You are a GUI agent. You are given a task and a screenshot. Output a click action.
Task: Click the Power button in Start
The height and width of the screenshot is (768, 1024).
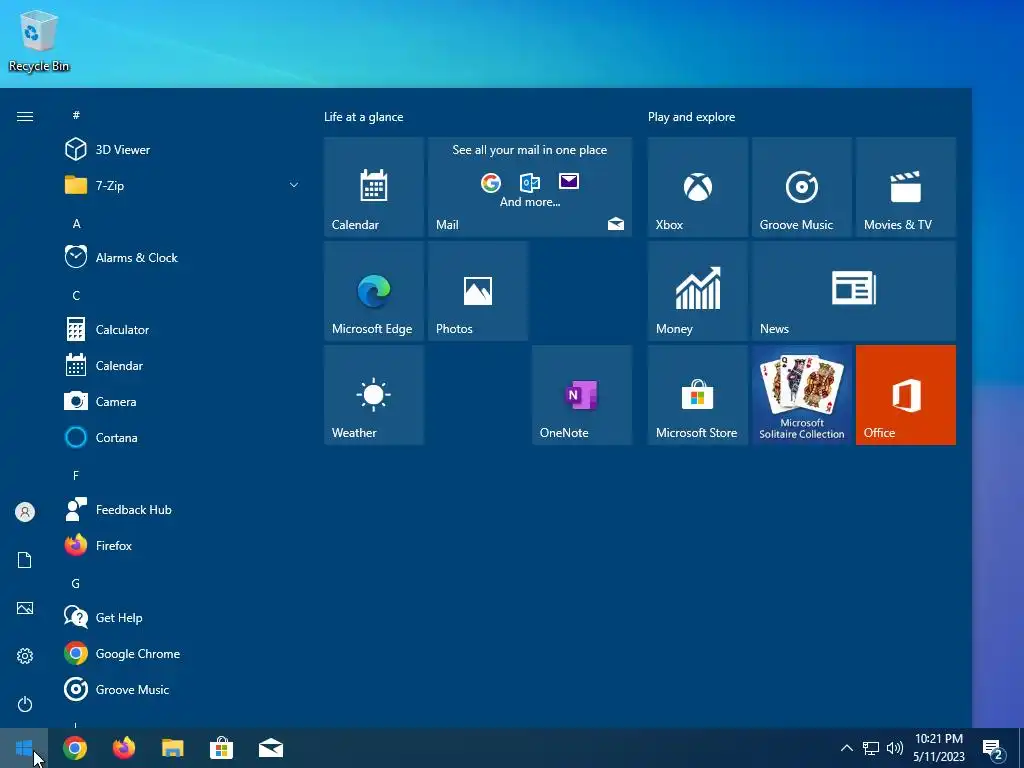click(x=25, y=704)
